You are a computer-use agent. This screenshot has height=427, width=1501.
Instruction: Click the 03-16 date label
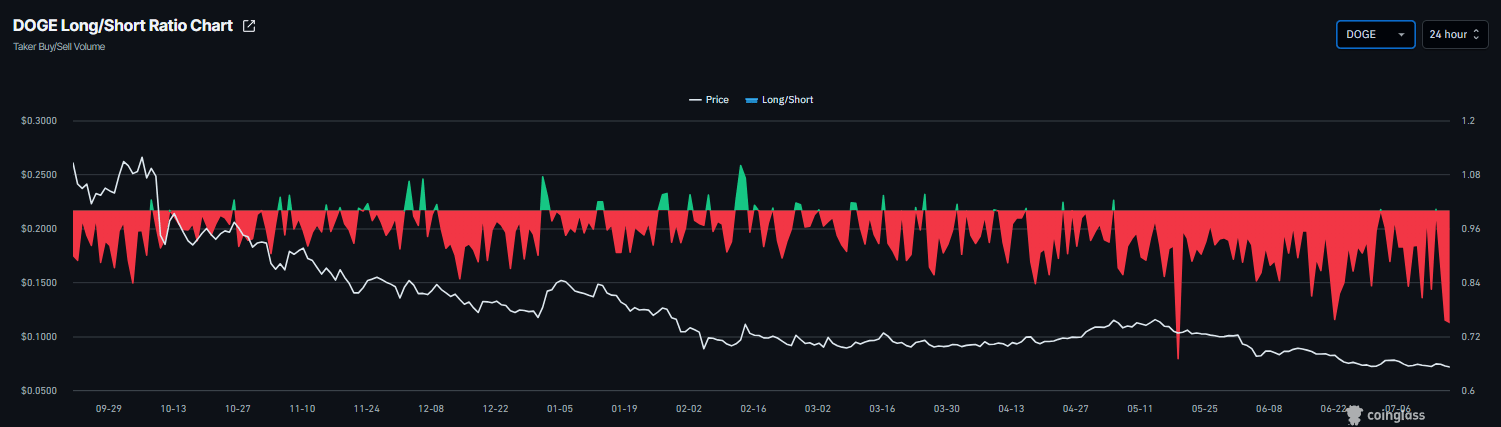coord(882,409)
